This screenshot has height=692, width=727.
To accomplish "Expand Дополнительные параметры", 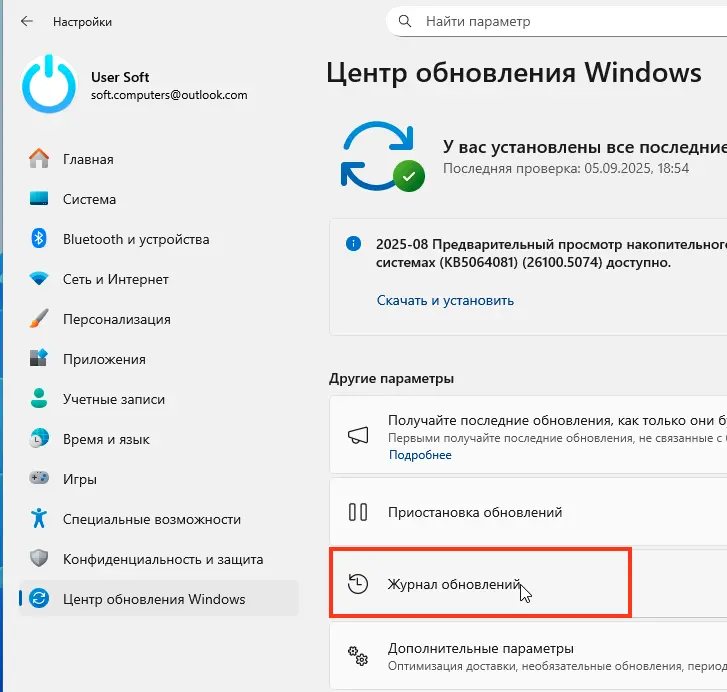I will (480, 648).
